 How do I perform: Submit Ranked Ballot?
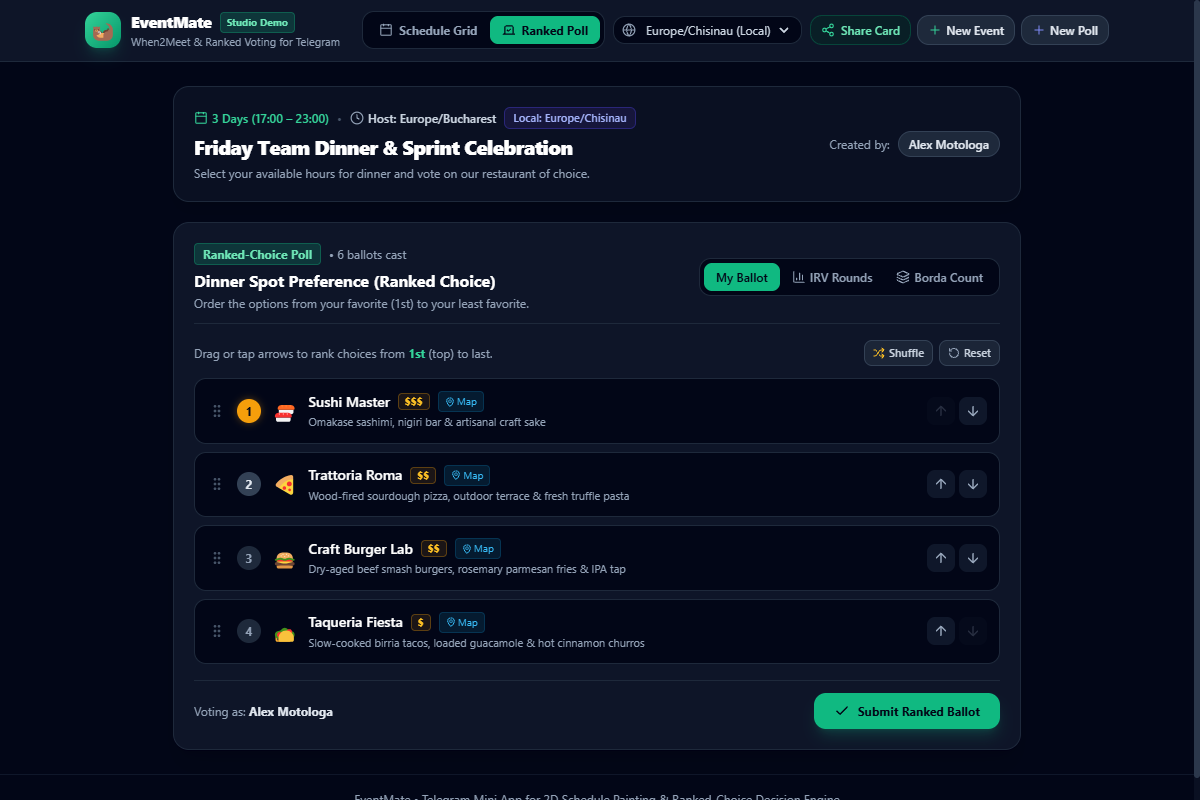(x=907, y=711)
